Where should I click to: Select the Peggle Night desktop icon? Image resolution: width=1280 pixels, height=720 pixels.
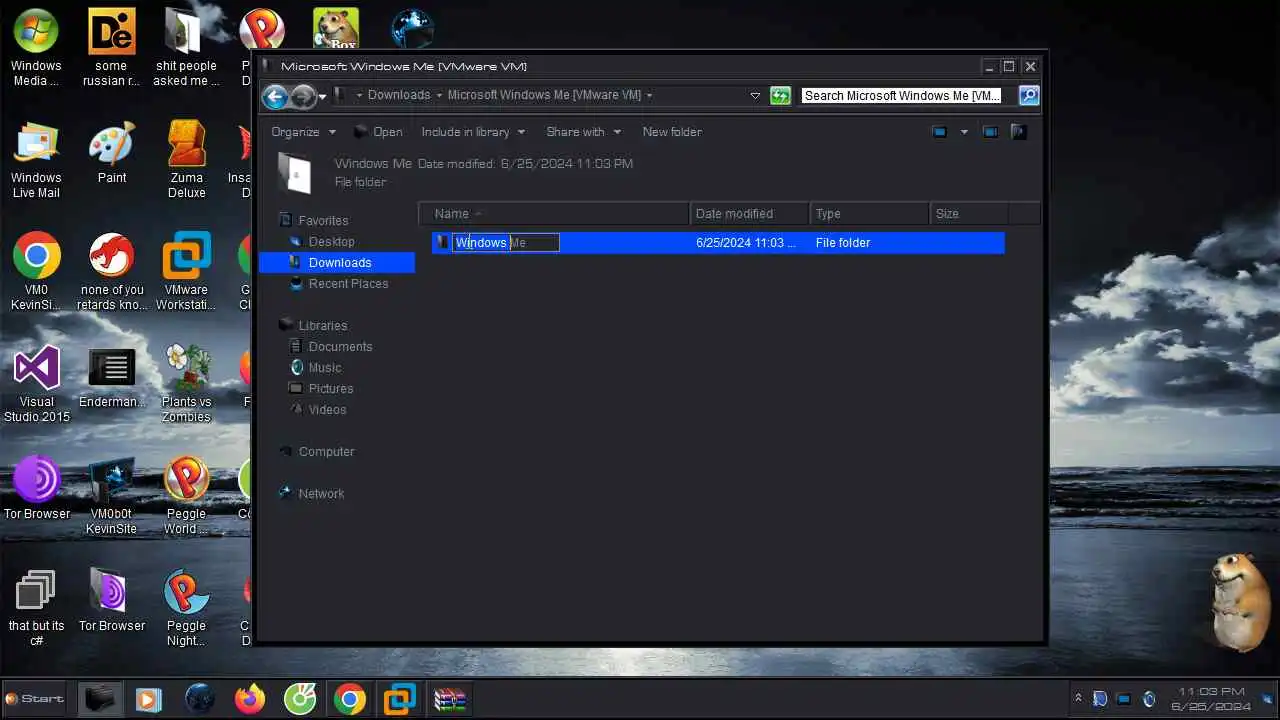187,608
